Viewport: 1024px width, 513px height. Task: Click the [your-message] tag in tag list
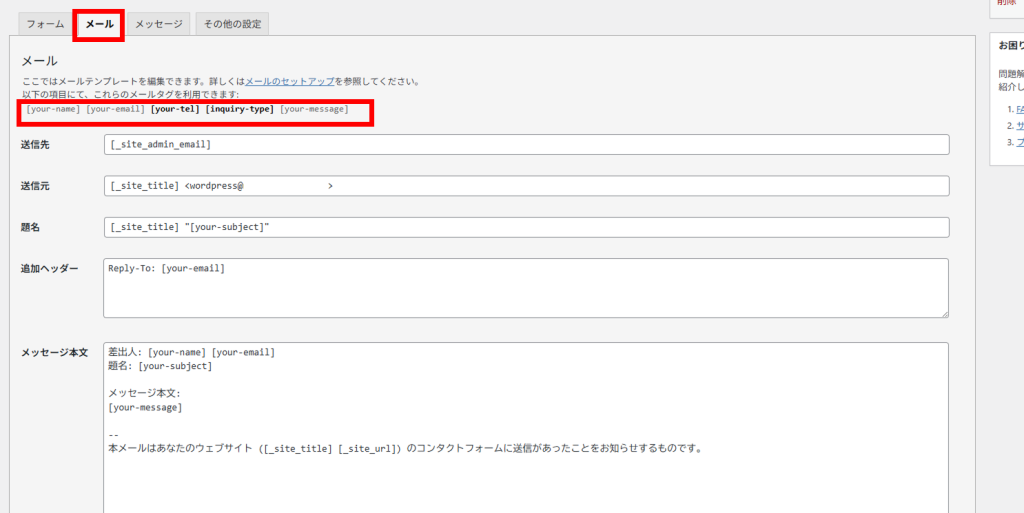[314, 108]
